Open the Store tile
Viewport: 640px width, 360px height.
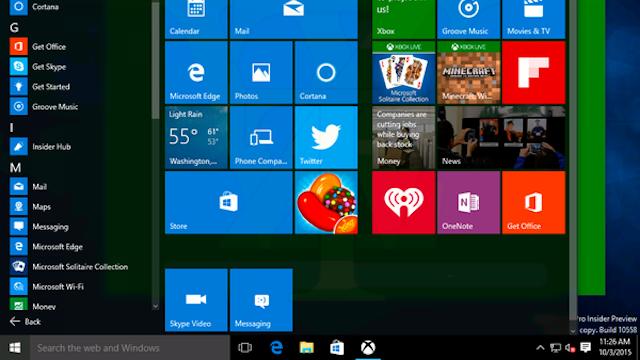click(229, 202)
